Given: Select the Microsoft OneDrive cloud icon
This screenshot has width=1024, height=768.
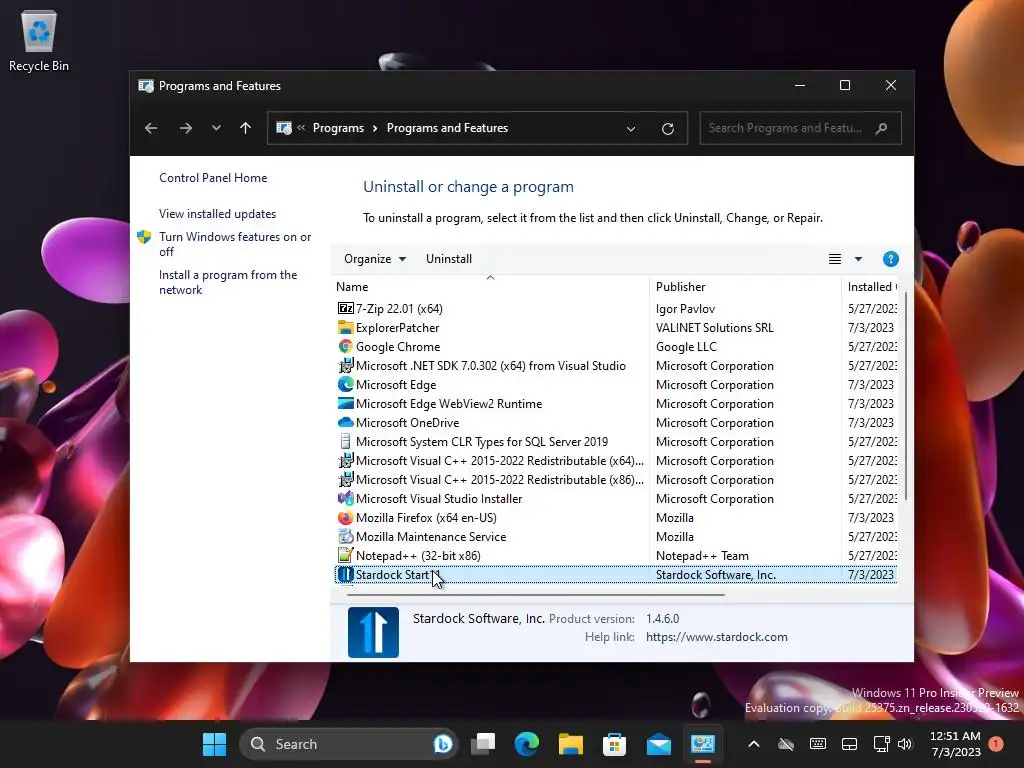Looking at the screenshot, I should (345, 423).
